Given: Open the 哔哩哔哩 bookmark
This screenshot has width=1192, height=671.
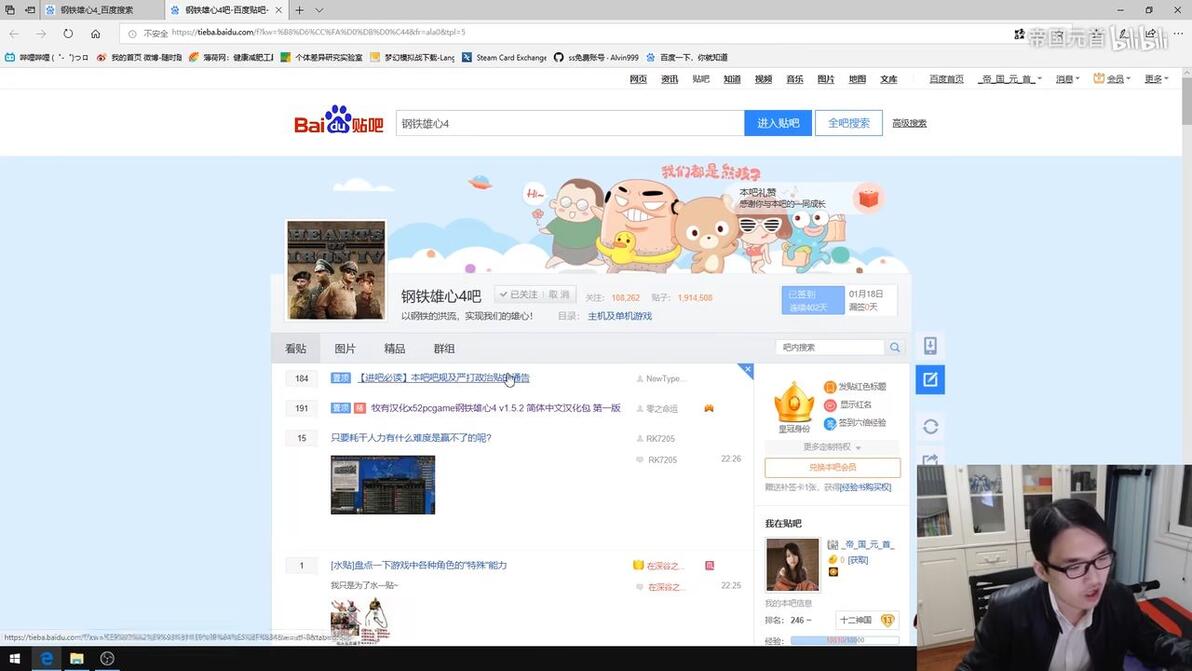Looking at the screenshot, I should [x=46, y=57].
